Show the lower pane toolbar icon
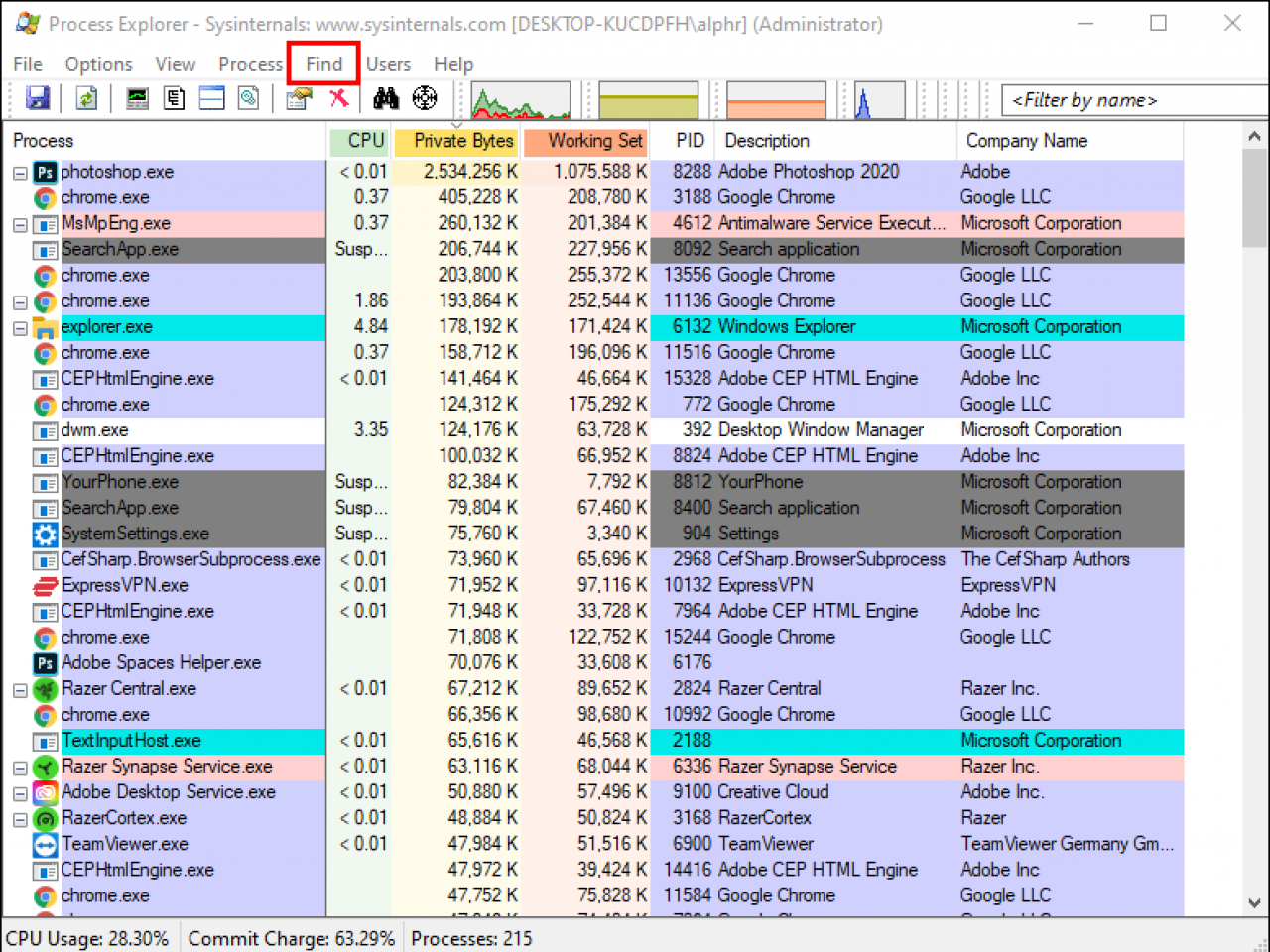1270x952 pixels. (x=211, y=98)
